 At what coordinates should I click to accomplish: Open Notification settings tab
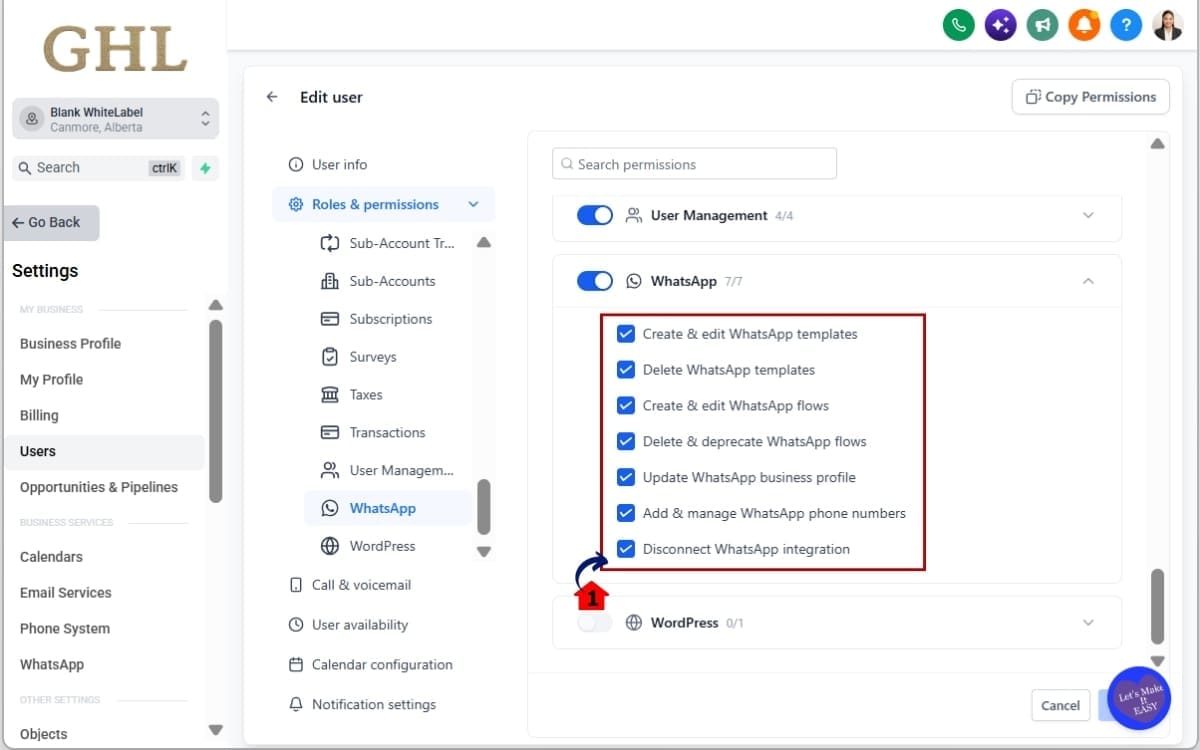(362, 704)
